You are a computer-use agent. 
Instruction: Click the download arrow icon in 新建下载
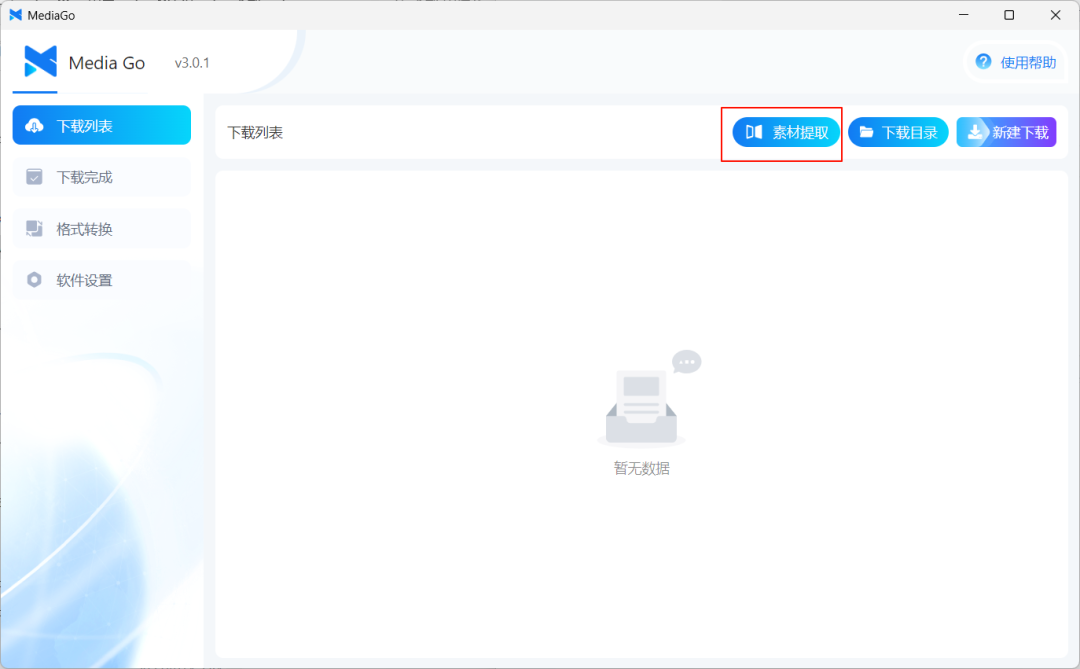(x=975, y=132)
